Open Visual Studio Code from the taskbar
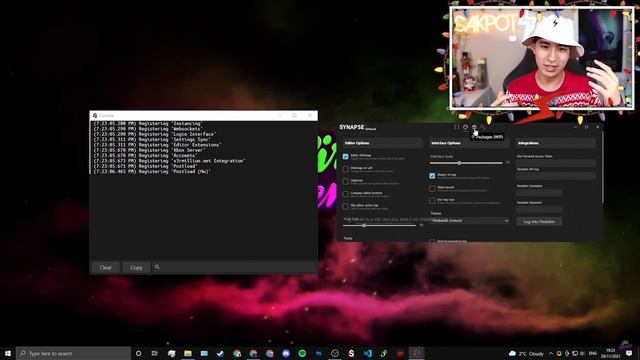Image resolution: width=640 pixels, height=360 pixels. 367,353
